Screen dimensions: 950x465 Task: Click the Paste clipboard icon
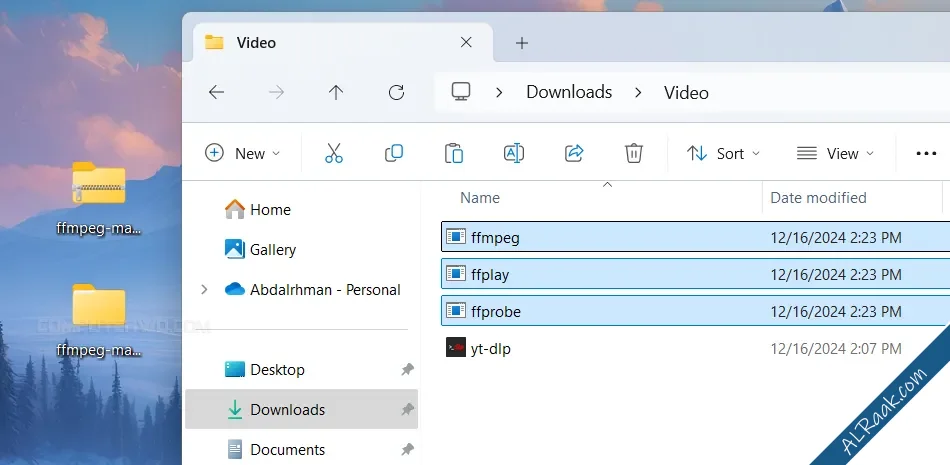[x=454, y=153]
